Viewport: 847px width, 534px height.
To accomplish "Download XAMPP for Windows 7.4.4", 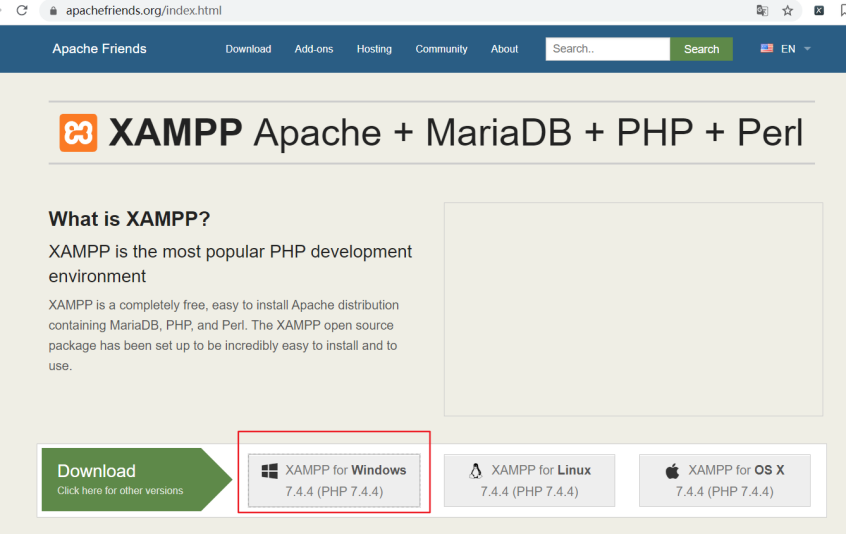I will point(334,481).
